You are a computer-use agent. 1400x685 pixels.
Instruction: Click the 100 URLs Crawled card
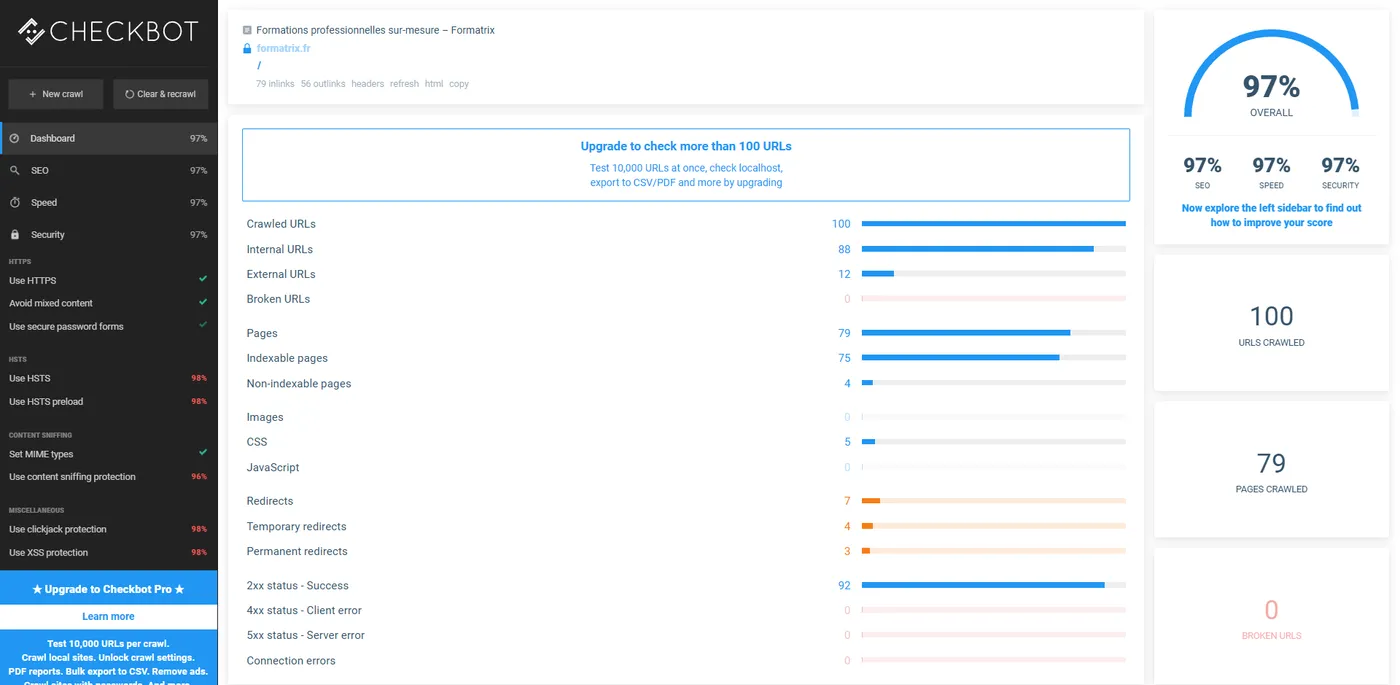[x=1271, y=323]
